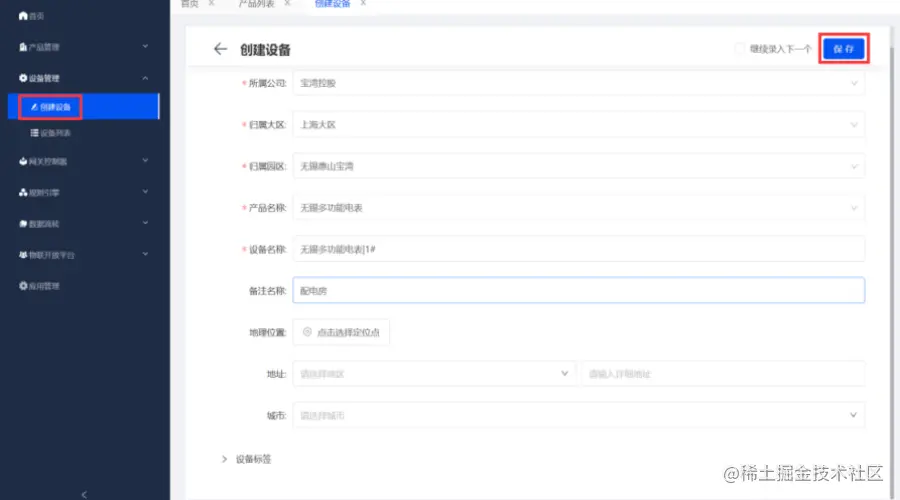Click the list icon next to 设备列表
The image size is (900, 500).
tap(34, 133)
